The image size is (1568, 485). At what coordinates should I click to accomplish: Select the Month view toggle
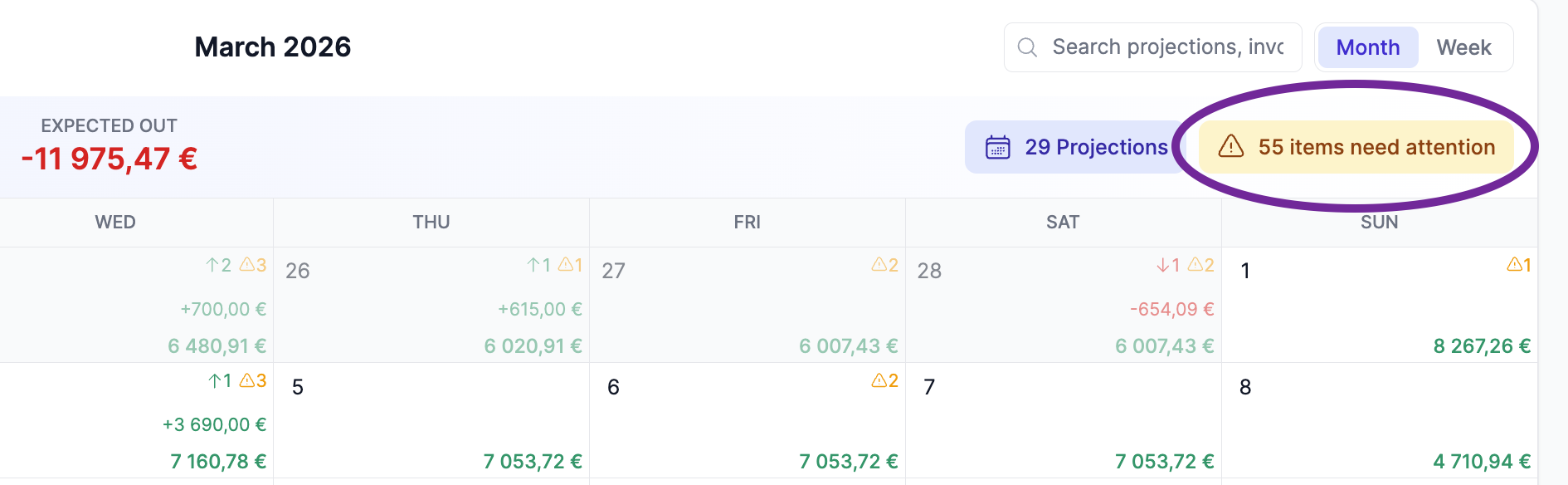[1367, 47]
